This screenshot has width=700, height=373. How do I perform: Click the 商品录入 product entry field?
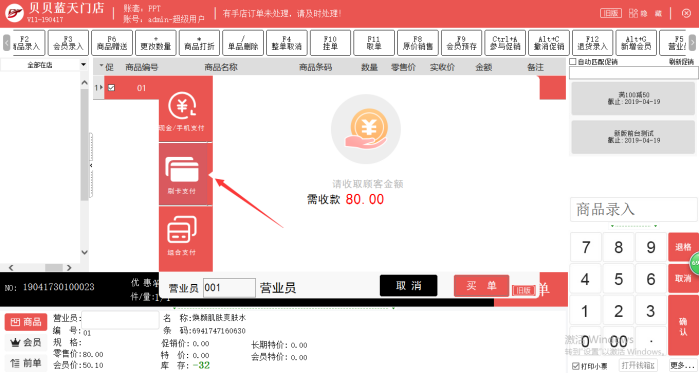point(633,209)
